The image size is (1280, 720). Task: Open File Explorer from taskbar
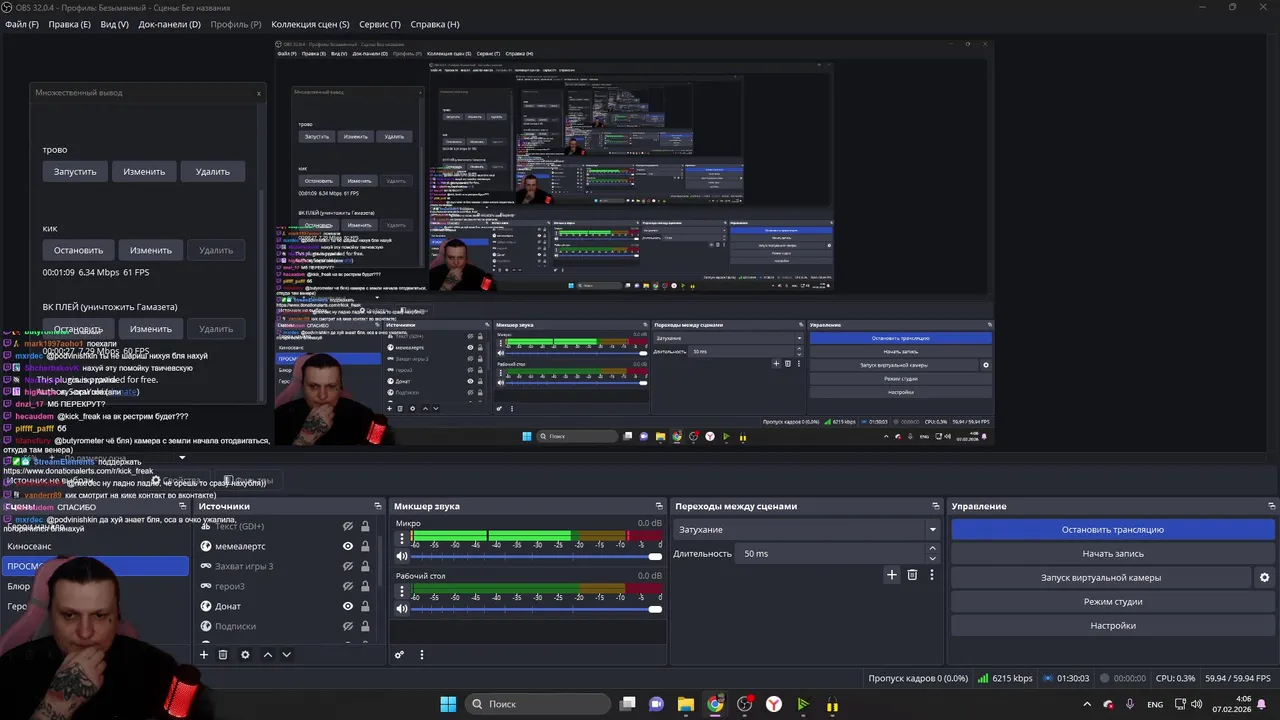685,704
